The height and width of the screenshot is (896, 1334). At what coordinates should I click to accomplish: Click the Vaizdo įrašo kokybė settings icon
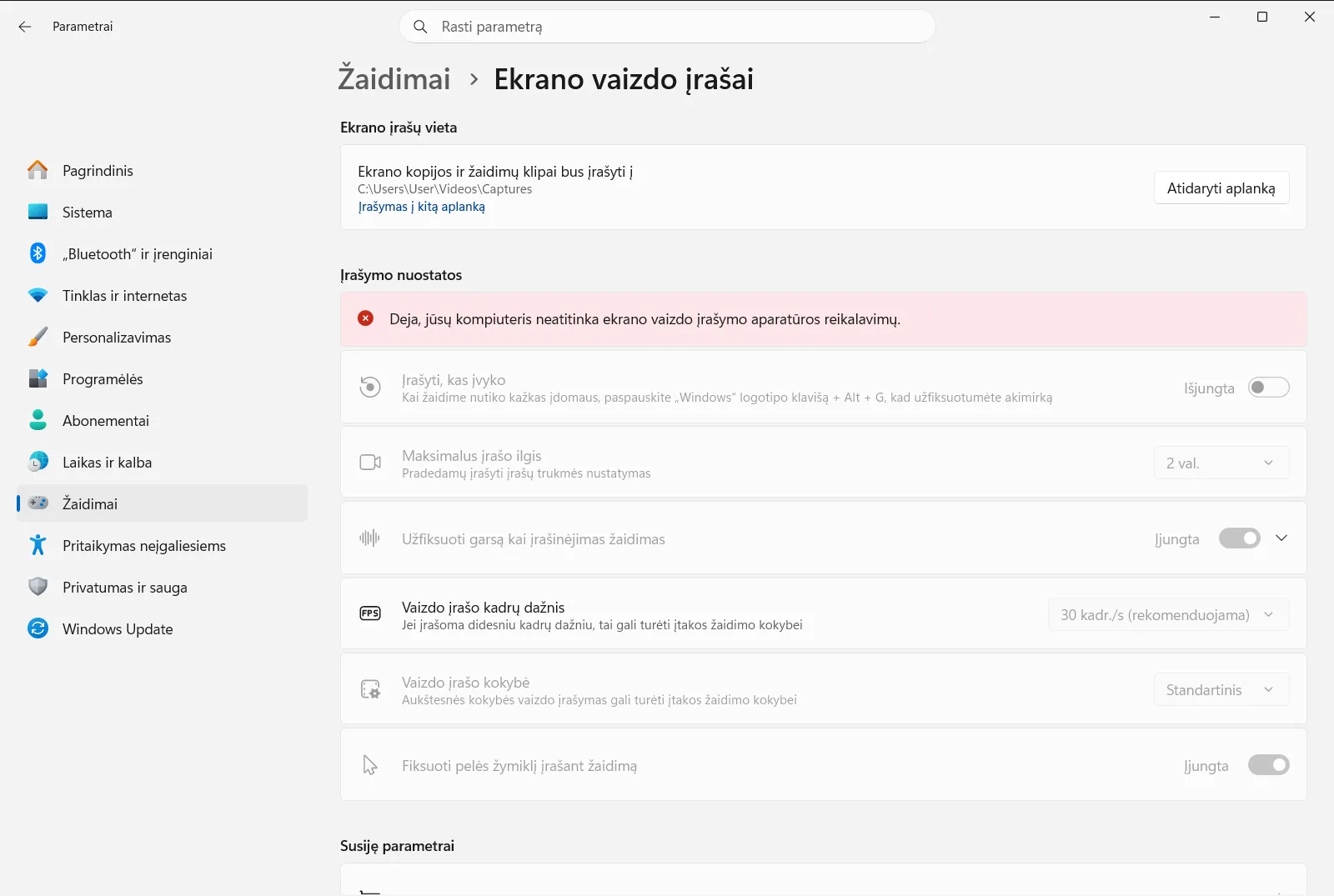coord(370,689)
